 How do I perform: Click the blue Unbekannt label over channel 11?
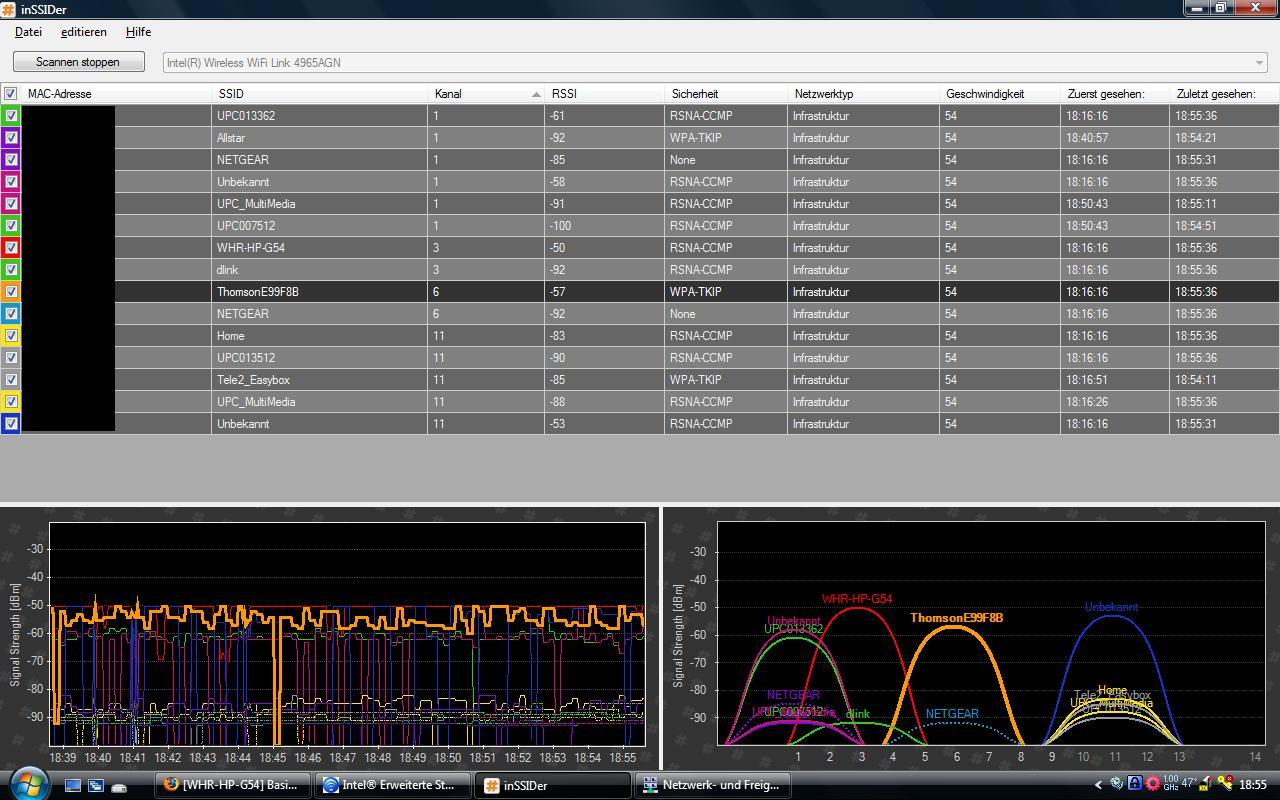[1111, 607]
